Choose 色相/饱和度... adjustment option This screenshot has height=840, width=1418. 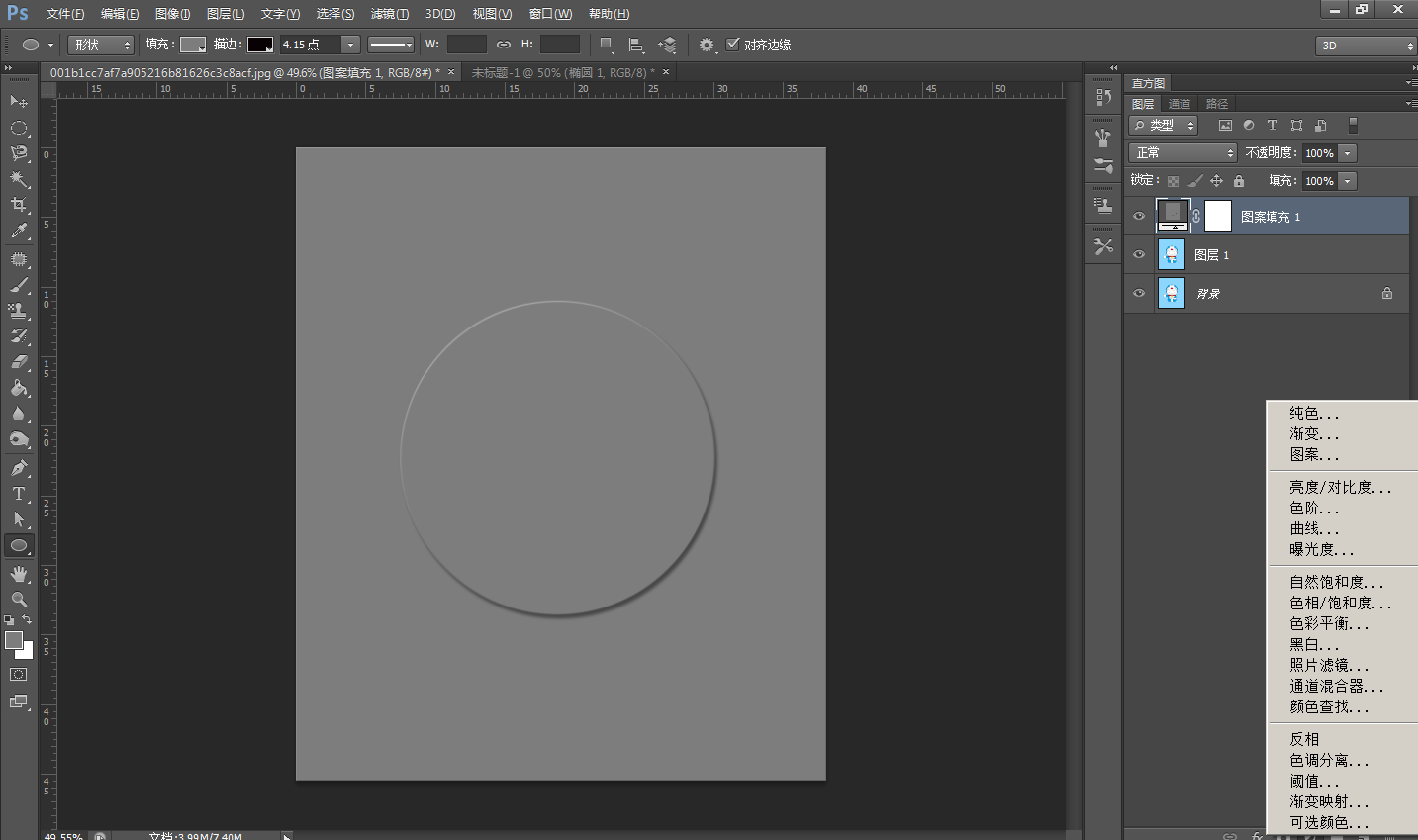(x=1340, y=604)
